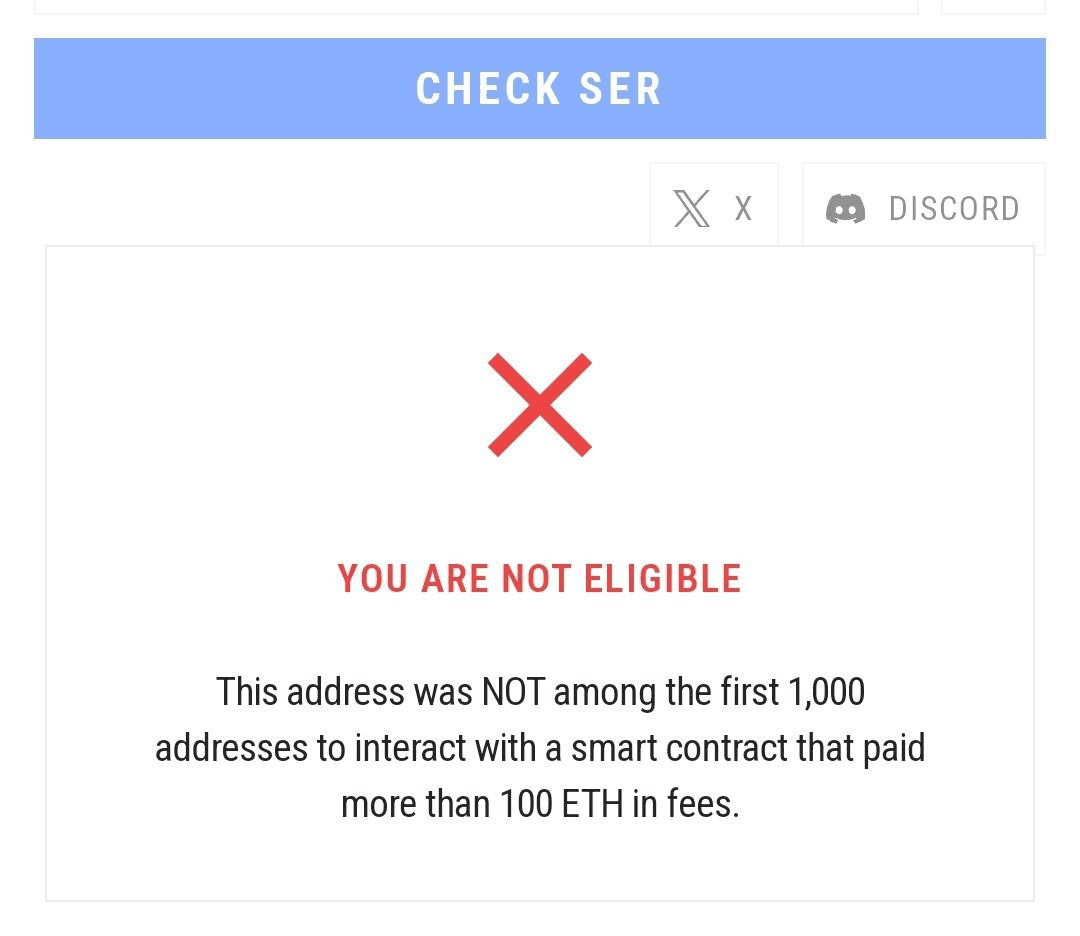Click the word NOT in the description

(513, 691)
